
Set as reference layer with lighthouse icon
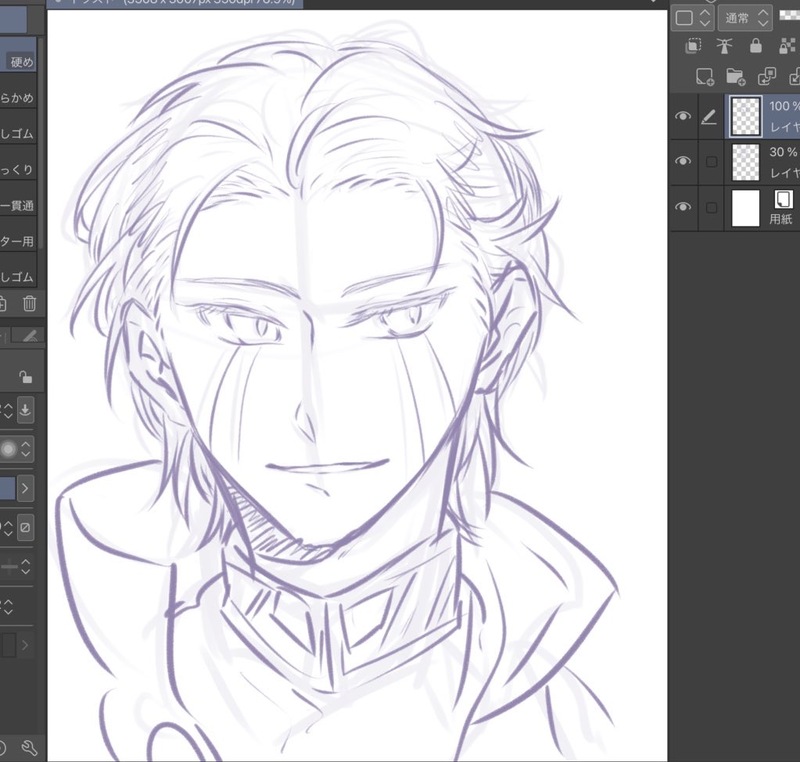point(724,46)
